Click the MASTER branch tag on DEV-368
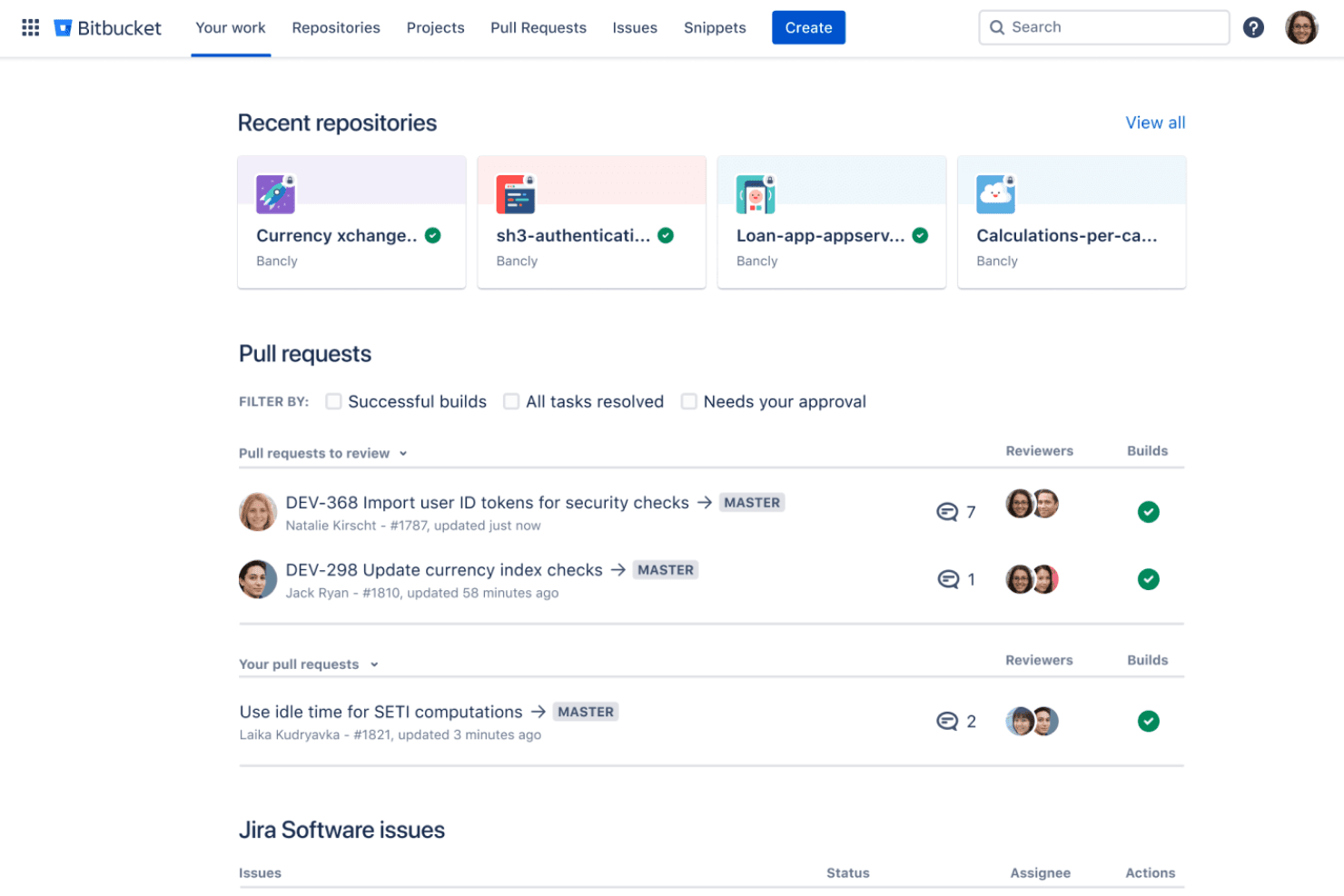 (x=752, y=503)
